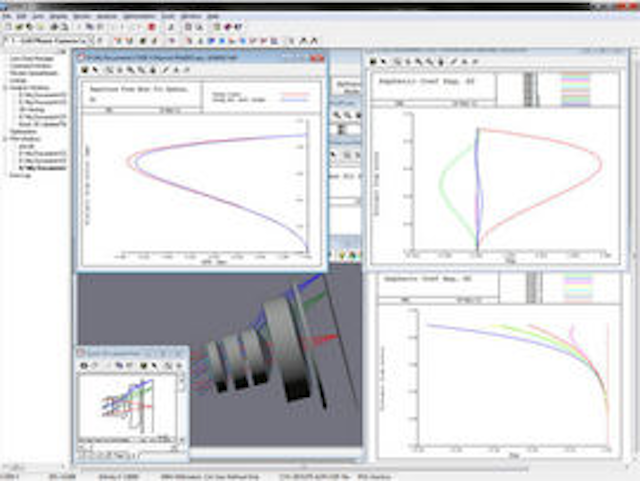The image size is (640, 481).
Task: Select the arrow pointer in the upper-right plot toolbar
Action: (384, 62)
